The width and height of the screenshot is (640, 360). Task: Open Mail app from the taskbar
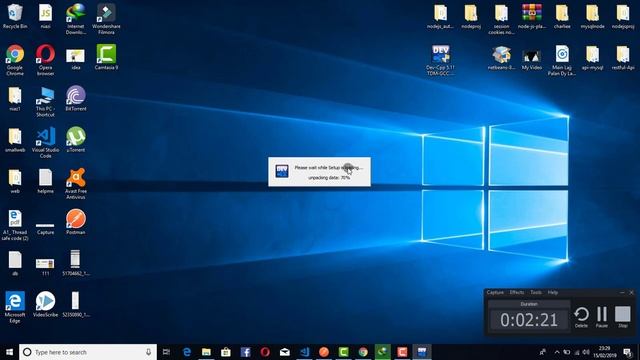pos(284,352)
